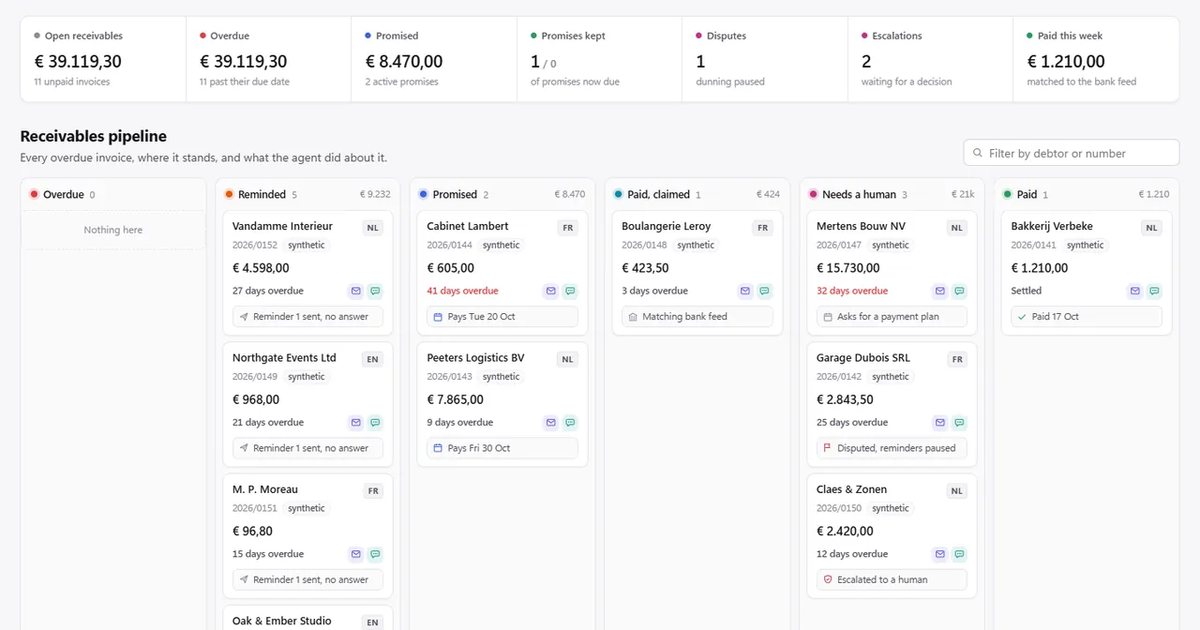Open the Cabinet Lambert invoice name
The height and width of the screenshot is (630, 1200).
point(467,226)
